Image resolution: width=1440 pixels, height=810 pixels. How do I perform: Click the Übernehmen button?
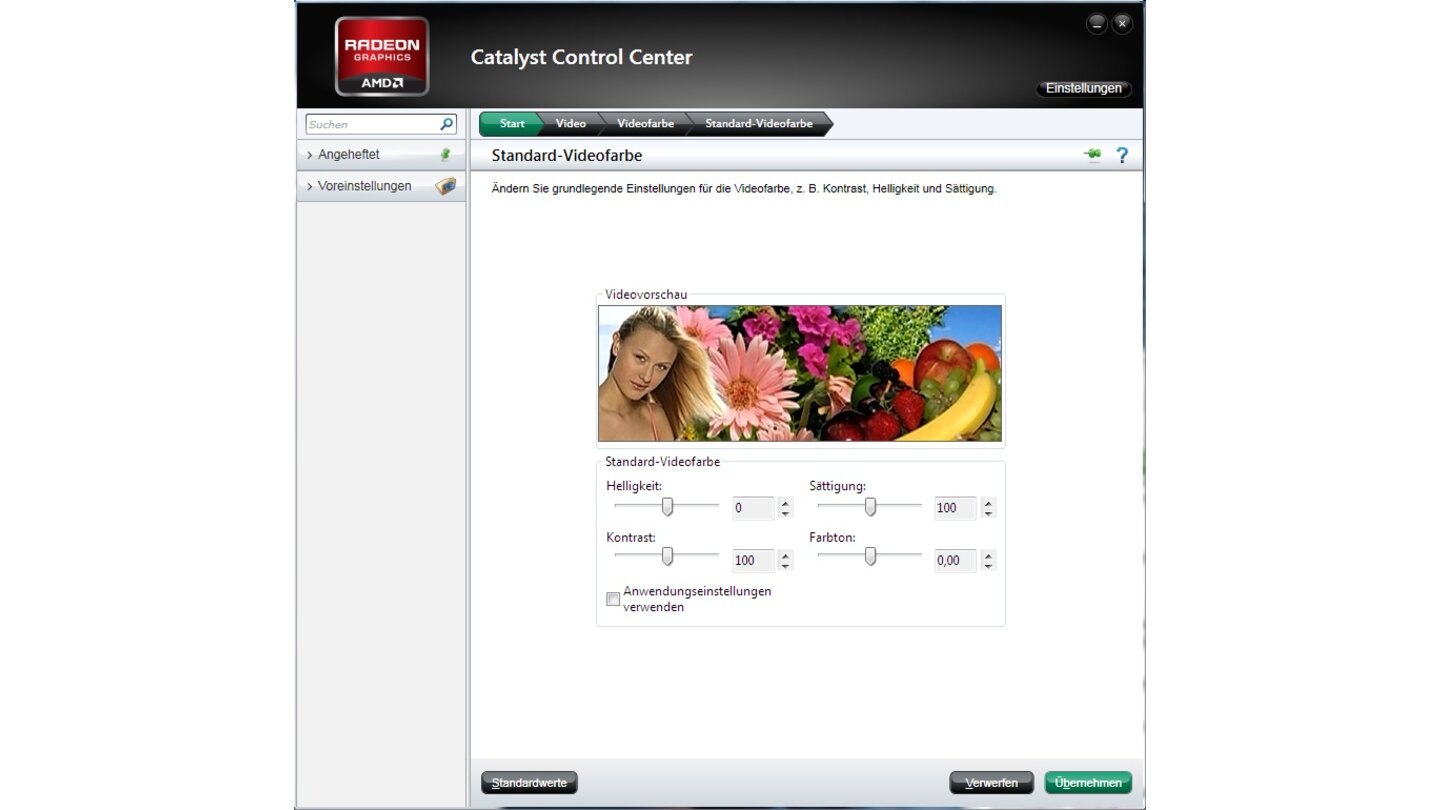coord(1088,783)
